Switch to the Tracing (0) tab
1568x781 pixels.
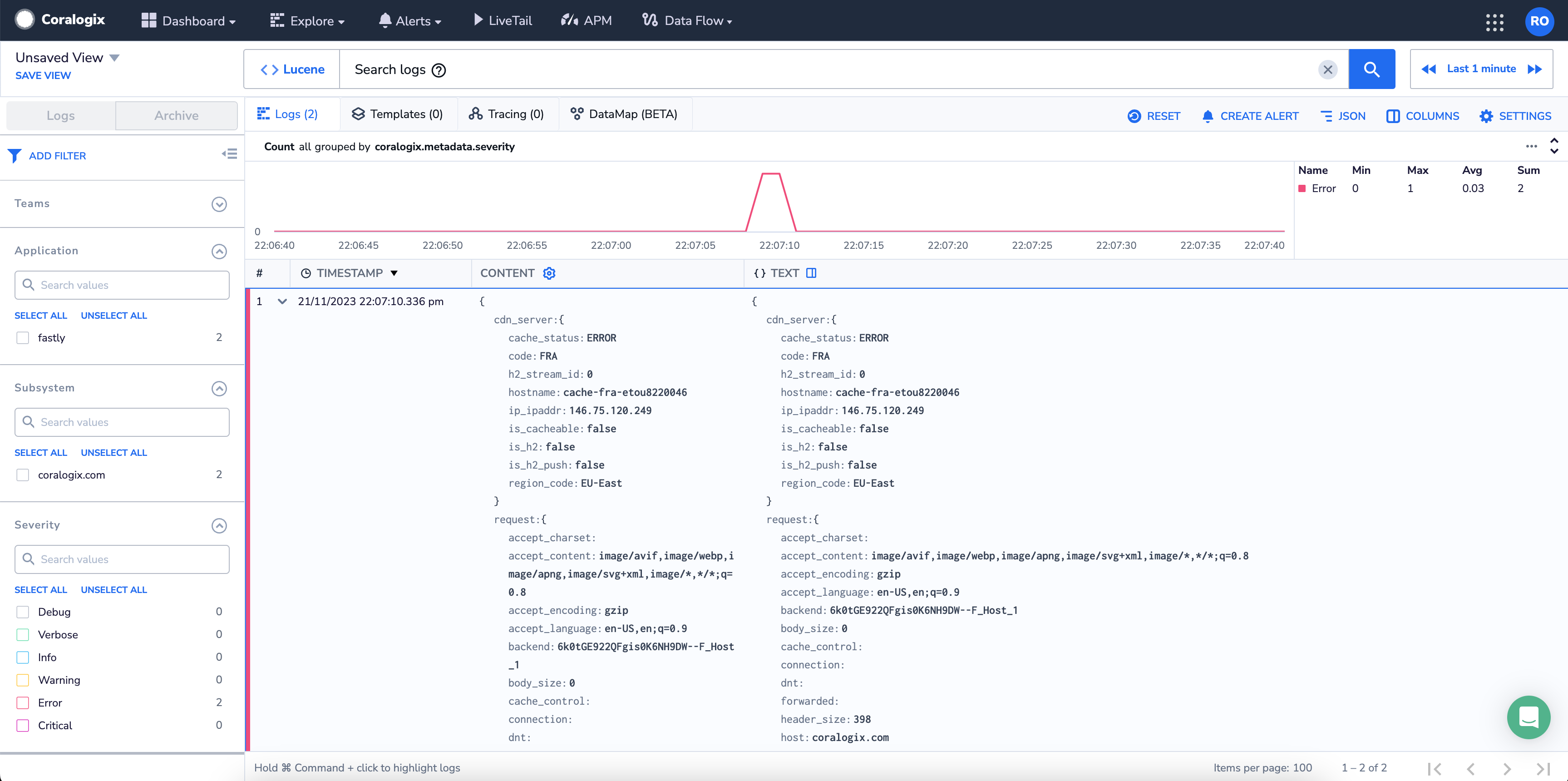[507, 114]
